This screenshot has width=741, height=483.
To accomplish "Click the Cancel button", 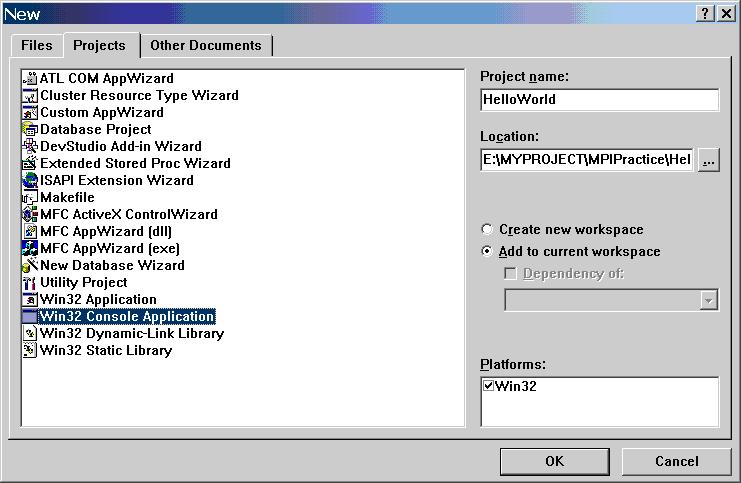I will [677, 461].
